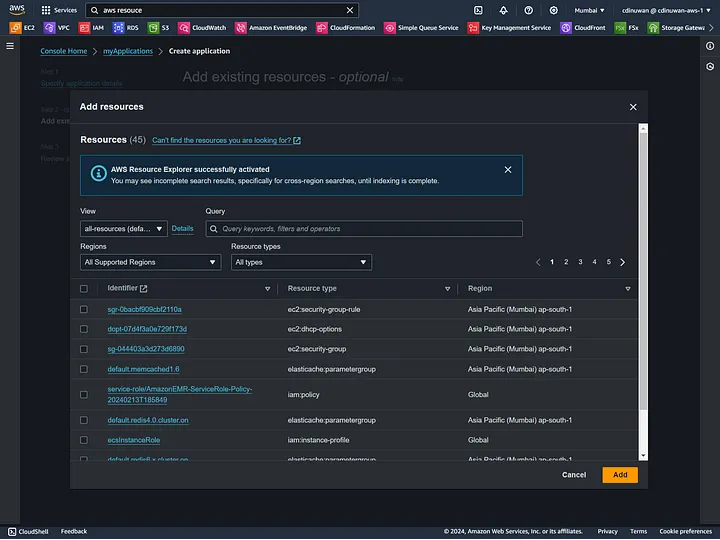The width and height of the screenshot is (720, 540).
Task: Check the box for ecsInstanceRole
Action: tap(84, 440)
